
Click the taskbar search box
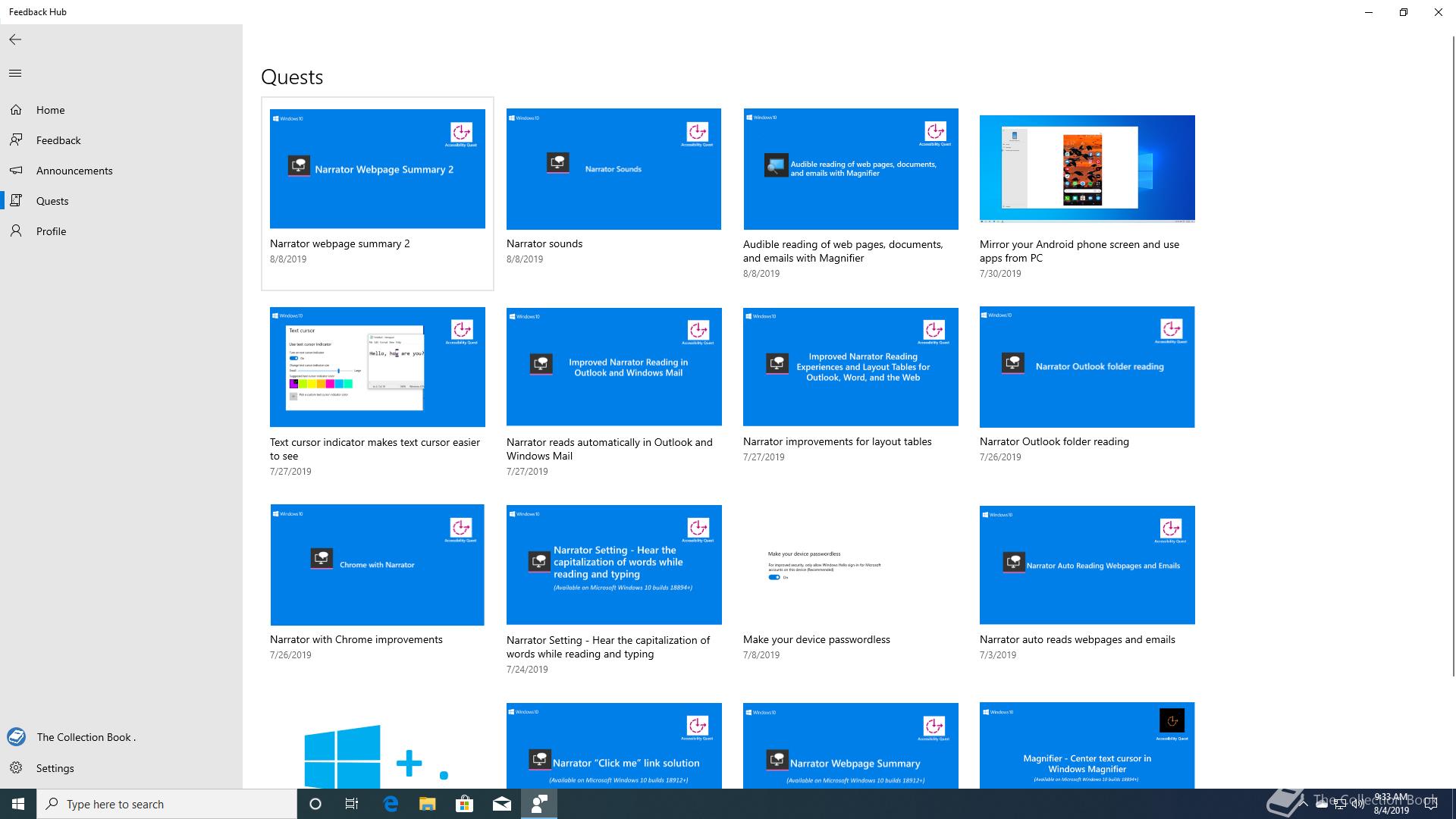[x=167, y=804]
